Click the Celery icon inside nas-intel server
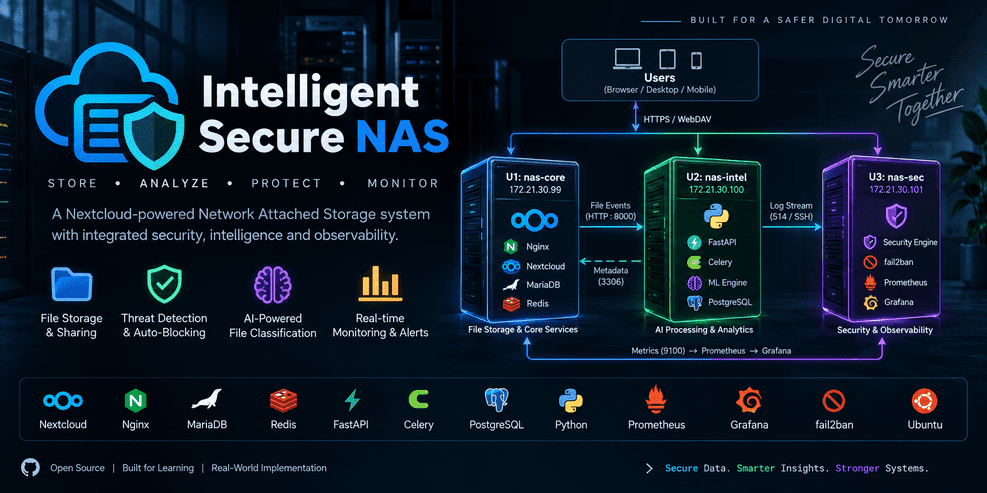This screenshot has height=493, width=987. (x=695, y=262)
